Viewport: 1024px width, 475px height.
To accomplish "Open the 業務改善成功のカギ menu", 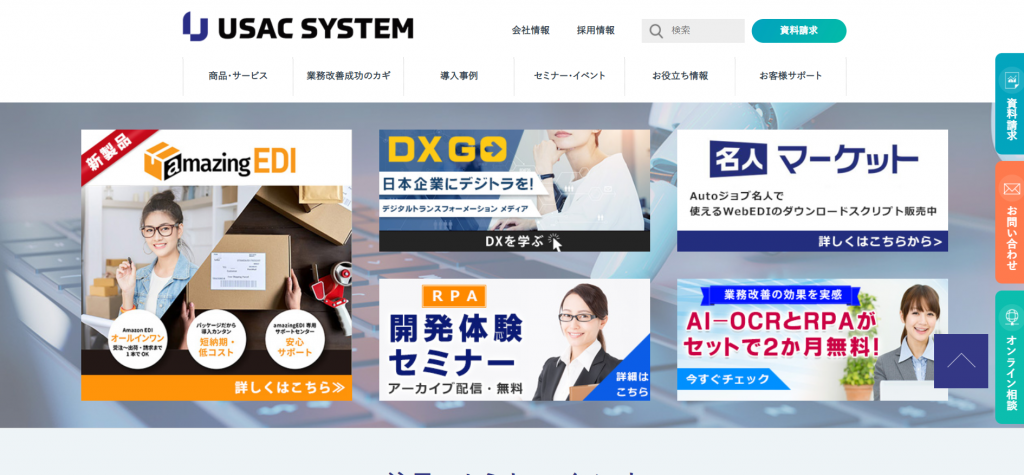I will [x=349, y=76].
